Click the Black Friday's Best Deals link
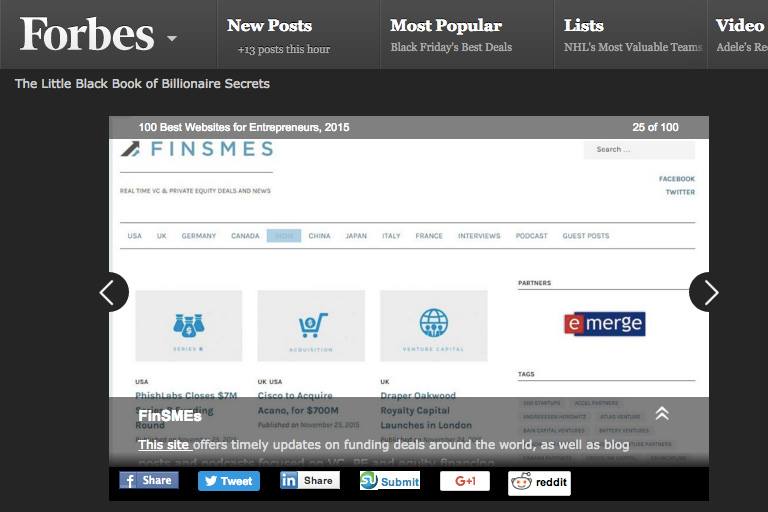 451,48
